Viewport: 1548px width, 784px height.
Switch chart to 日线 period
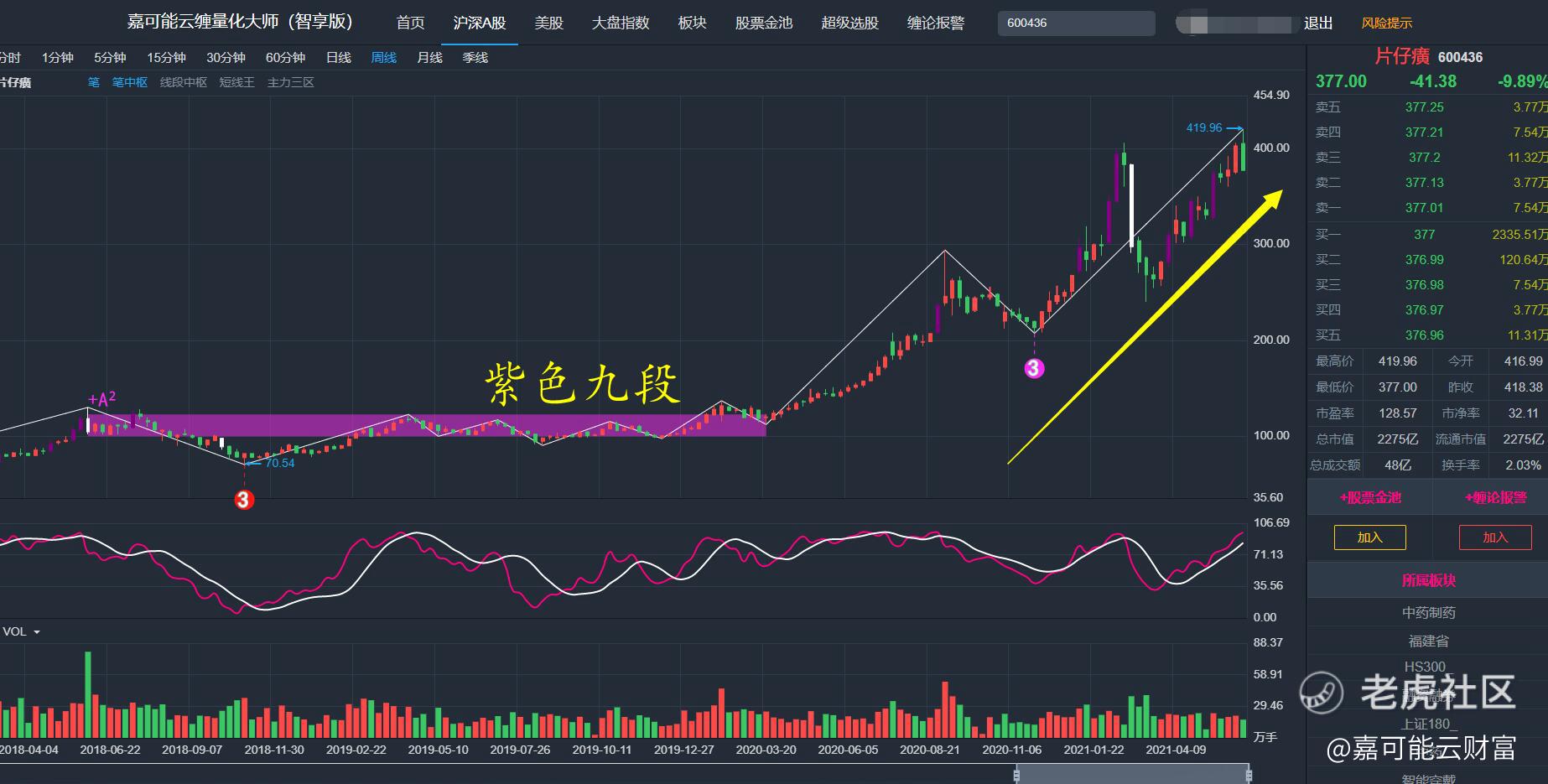click(x=339, y=57)
